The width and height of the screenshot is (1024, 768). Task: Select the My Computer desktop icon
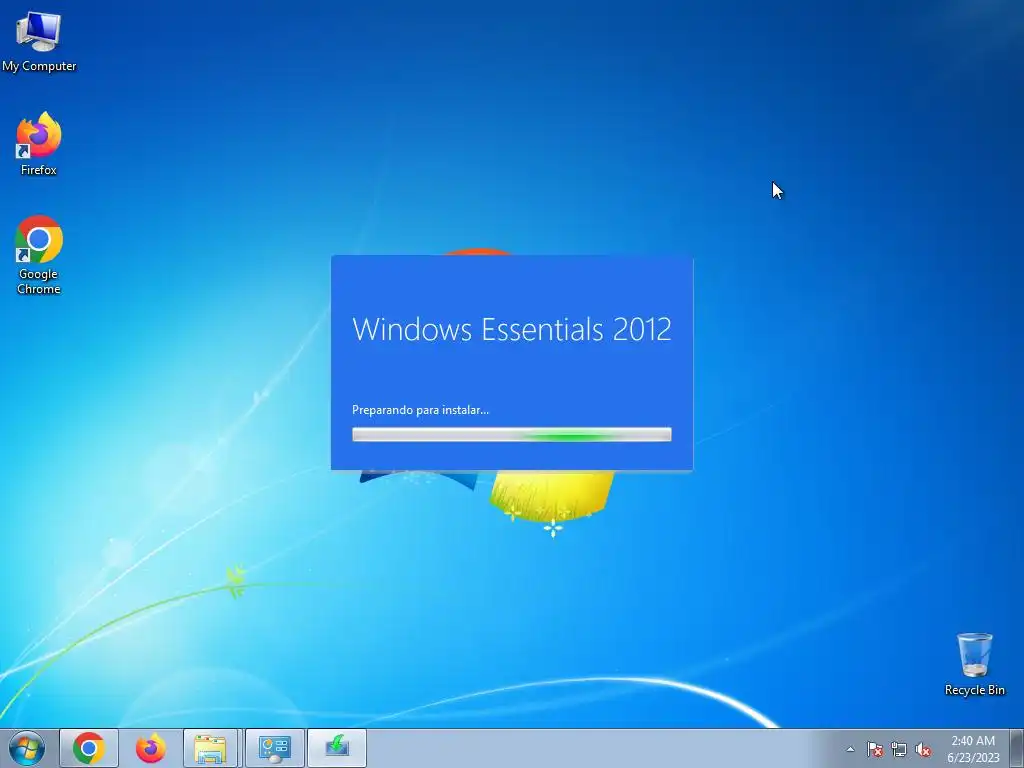coord(39,41)
